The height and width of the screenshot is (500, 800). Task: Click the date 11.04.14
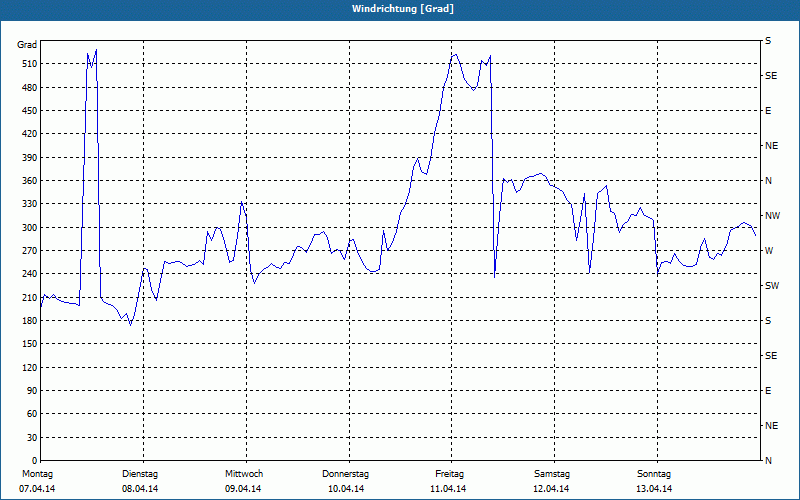[x=448, y=489]
